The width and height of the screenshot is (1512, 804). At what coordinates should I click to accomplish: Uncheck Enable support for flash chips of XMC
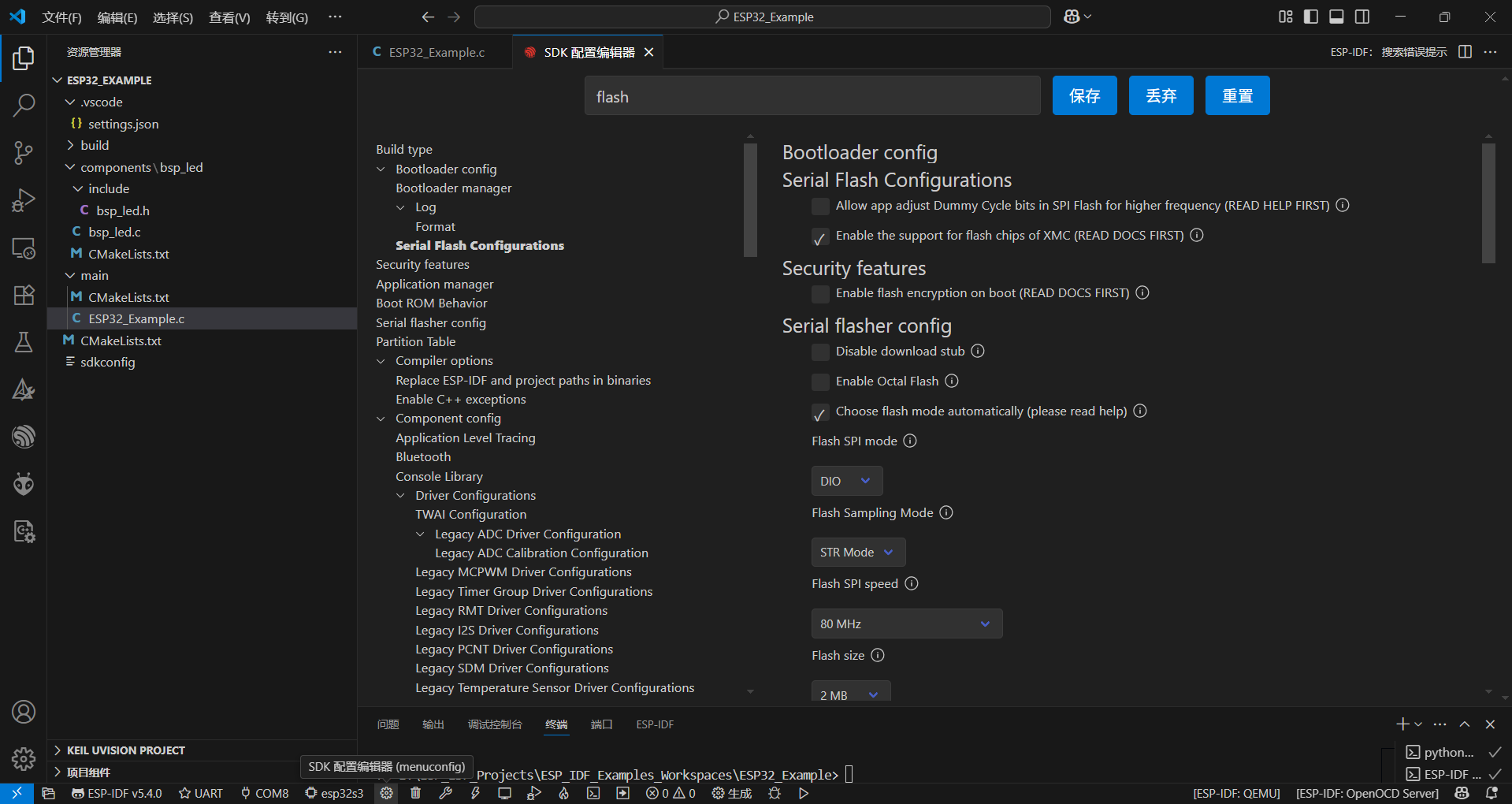(x=820, y=236)
